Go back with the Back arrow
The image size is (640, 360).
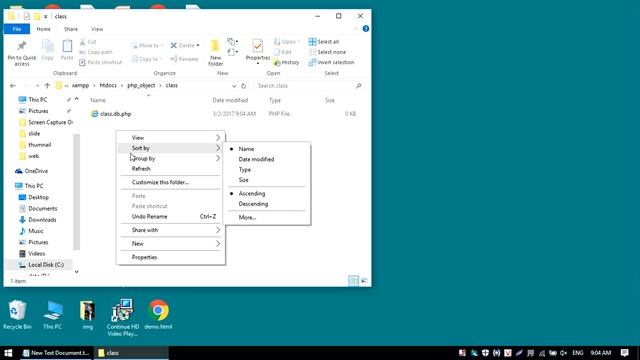tap(13, 86)
